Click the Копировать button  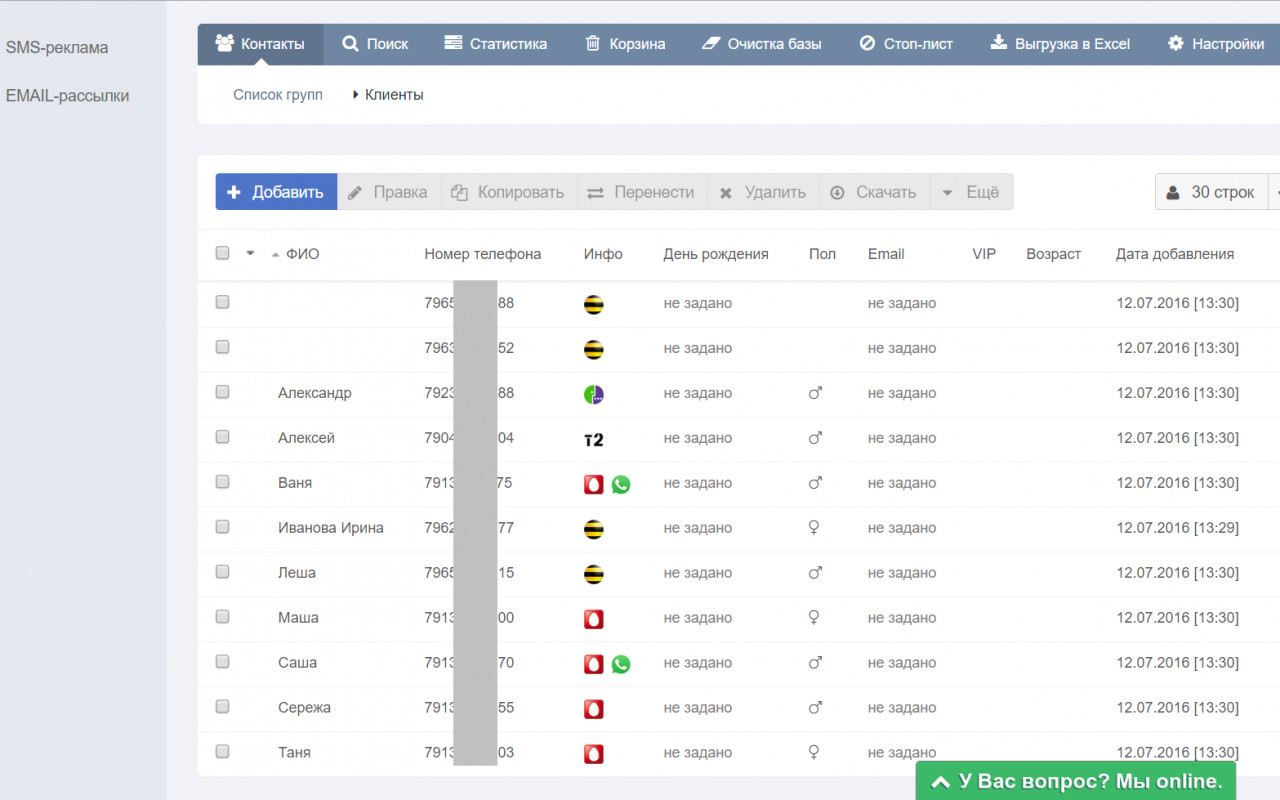509,192
